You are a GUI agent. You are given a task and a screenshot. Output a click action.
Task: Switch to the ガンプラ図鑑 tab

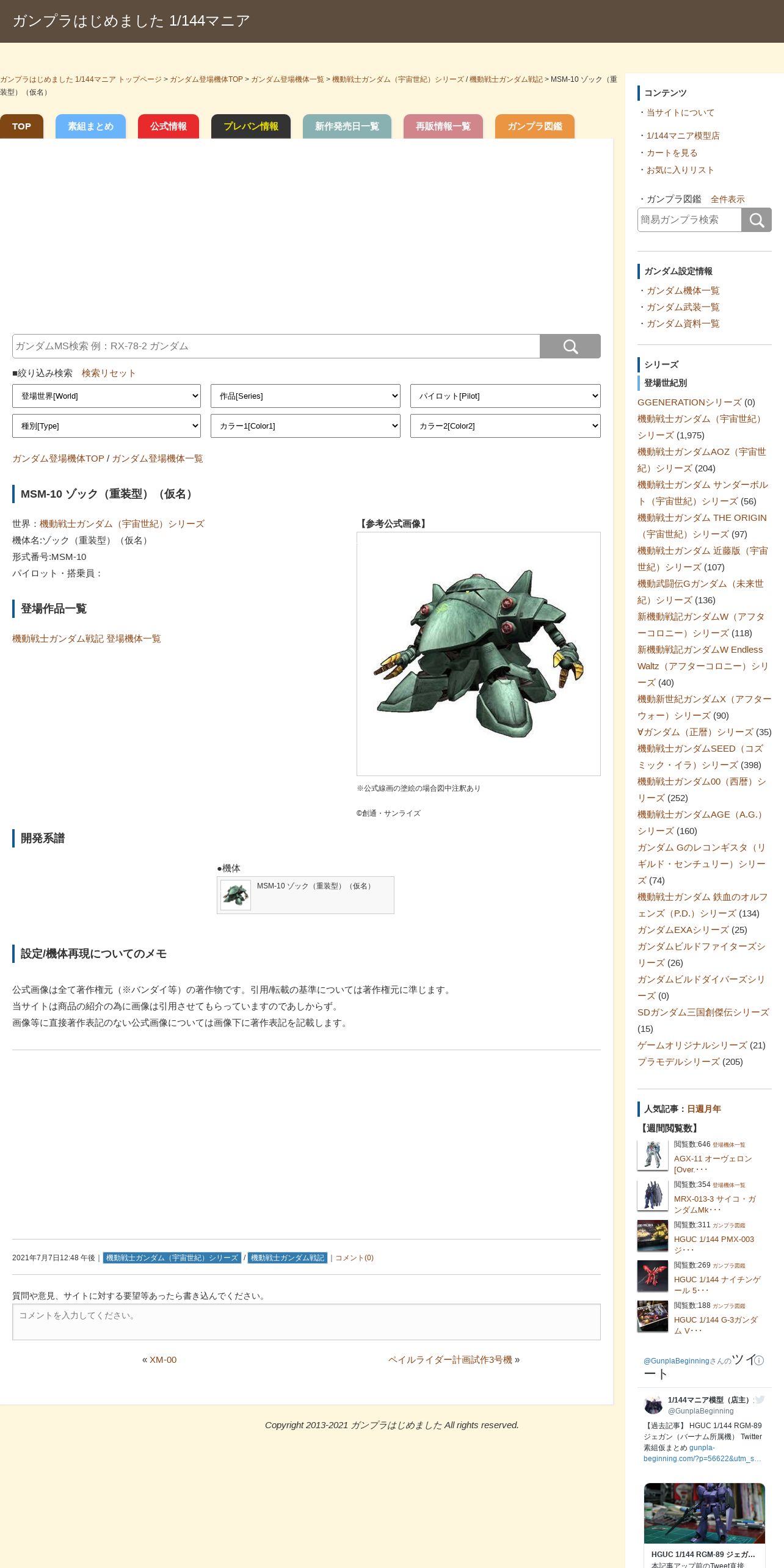[x=535, y=126]
